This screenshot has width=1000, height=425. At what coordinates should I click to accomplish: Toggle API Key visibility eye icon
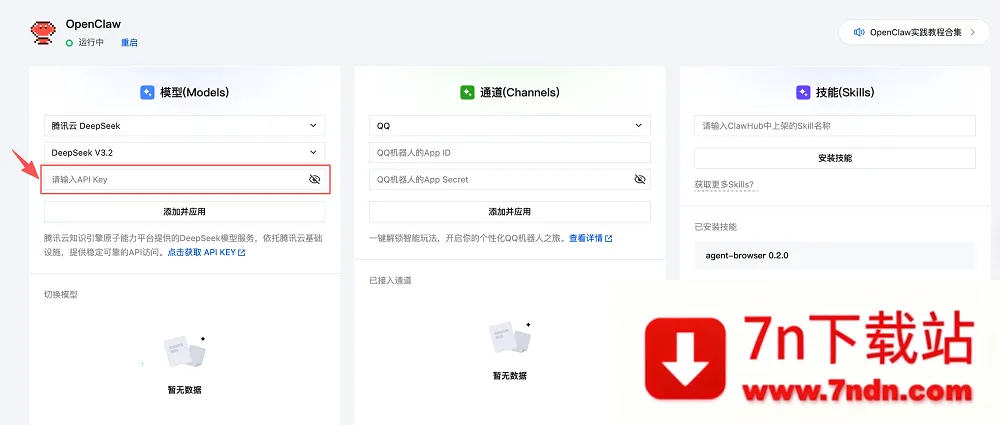pyautogui.click(x=314, y=179)
